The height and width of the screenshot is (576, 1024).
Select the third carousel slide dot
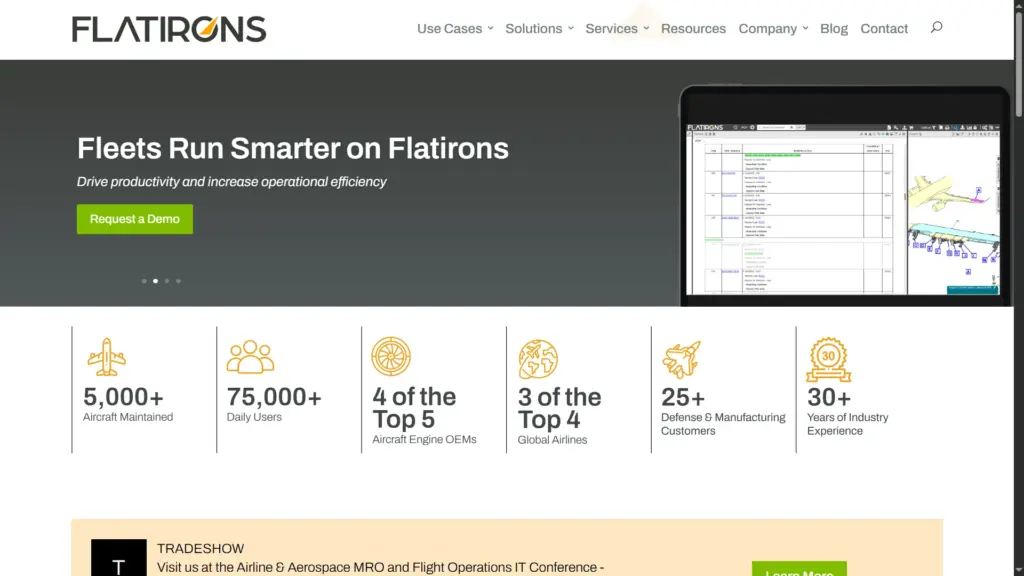click(167, 281)
